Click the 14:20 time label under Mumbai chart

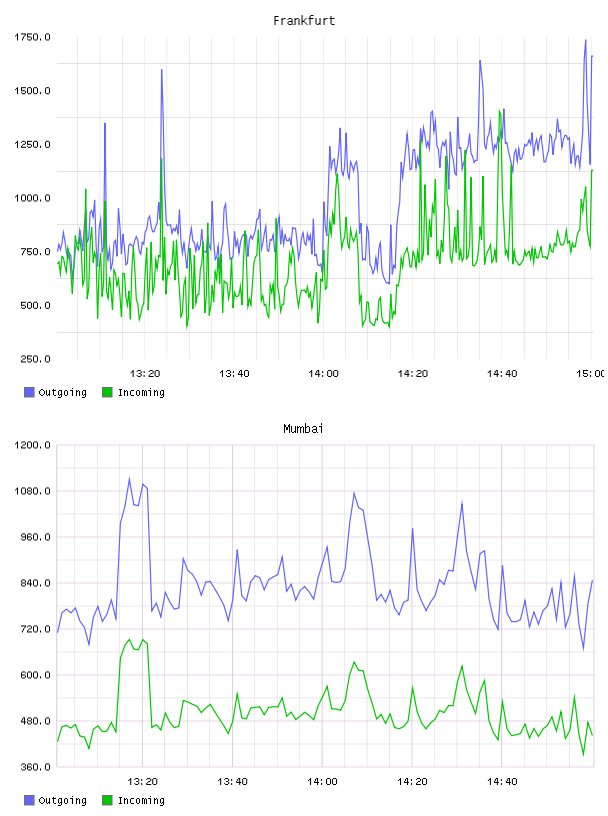pyautogui.click(x=412, y=781)
